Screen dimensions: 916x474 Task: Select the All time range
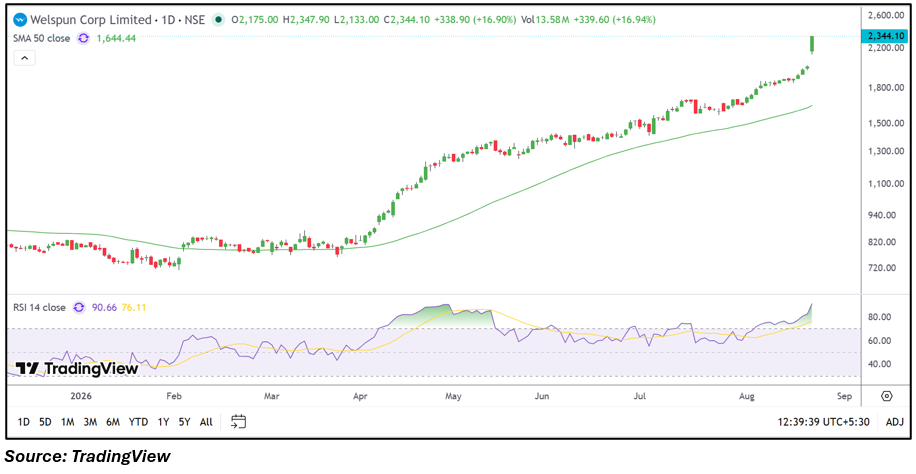coord(206,421)
